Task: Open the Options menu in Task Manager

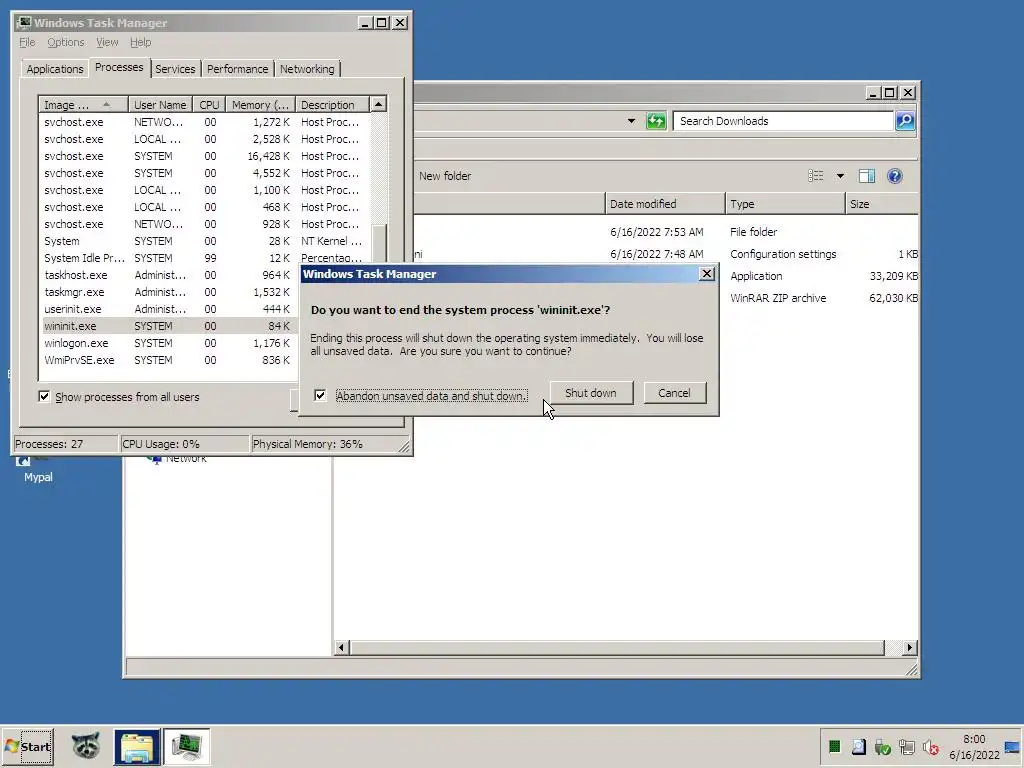Action: pyautogui.click(x=65, y=42)
